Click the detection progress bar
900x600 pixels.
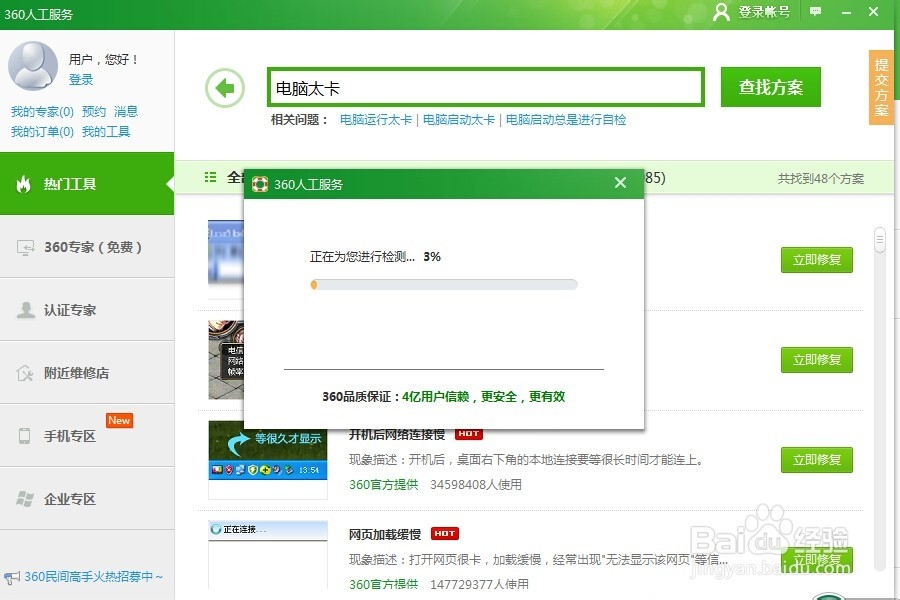tap(444, 284)
